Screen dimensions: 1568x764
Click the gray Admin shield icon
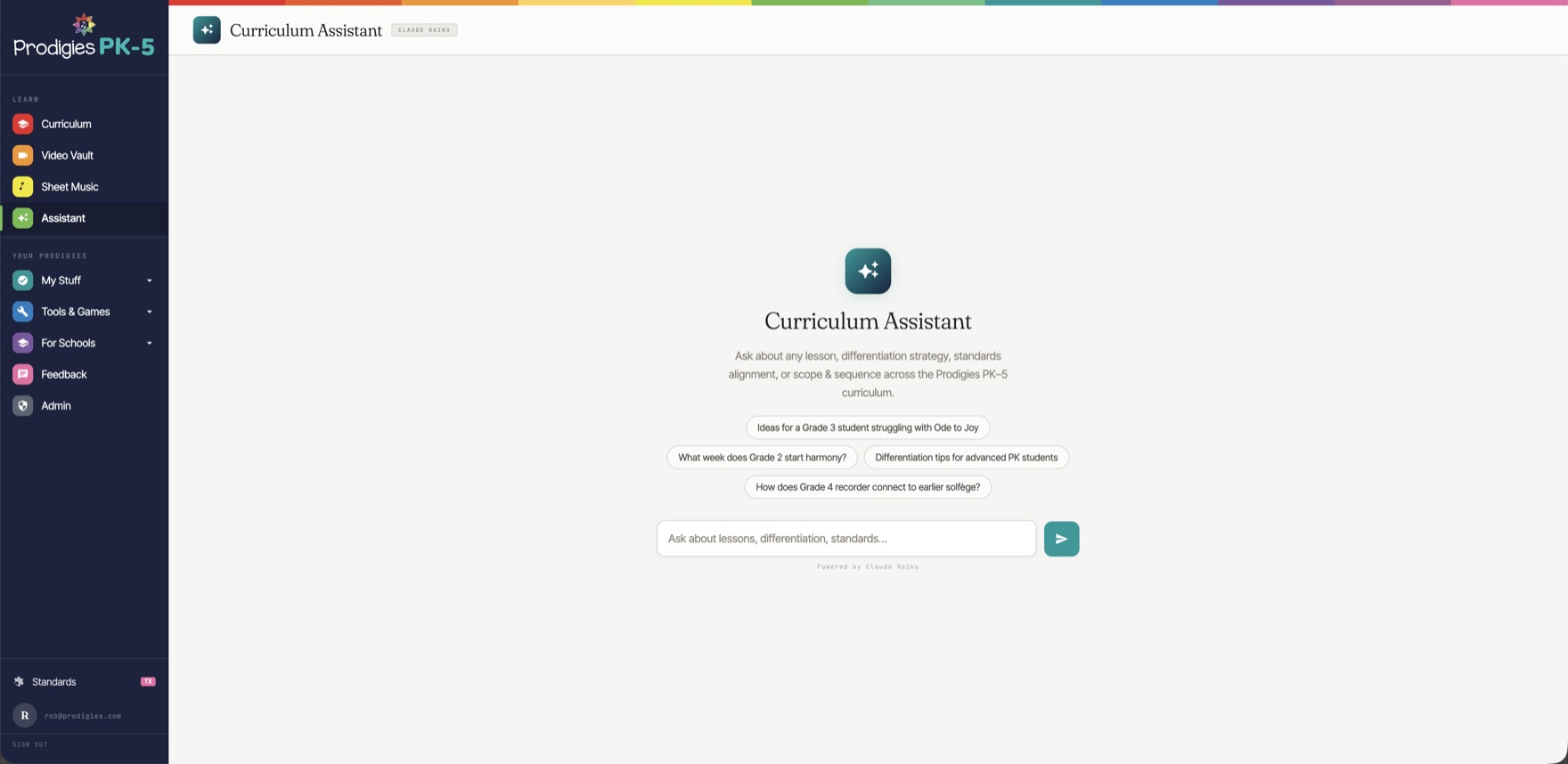[23, 405]
